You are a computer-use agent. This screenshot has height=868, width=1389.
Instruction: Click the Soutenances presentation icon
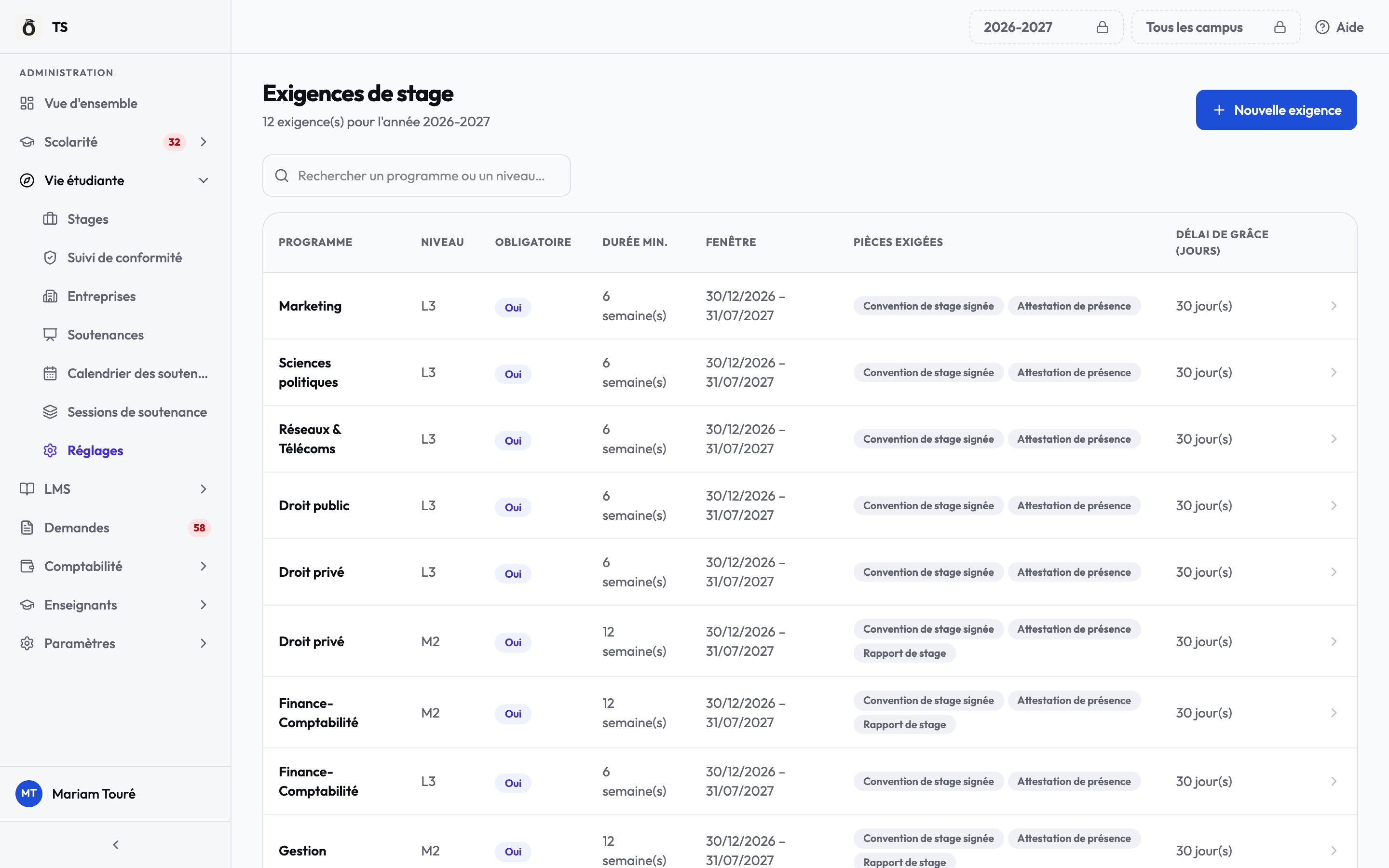(x=50, y=335)
